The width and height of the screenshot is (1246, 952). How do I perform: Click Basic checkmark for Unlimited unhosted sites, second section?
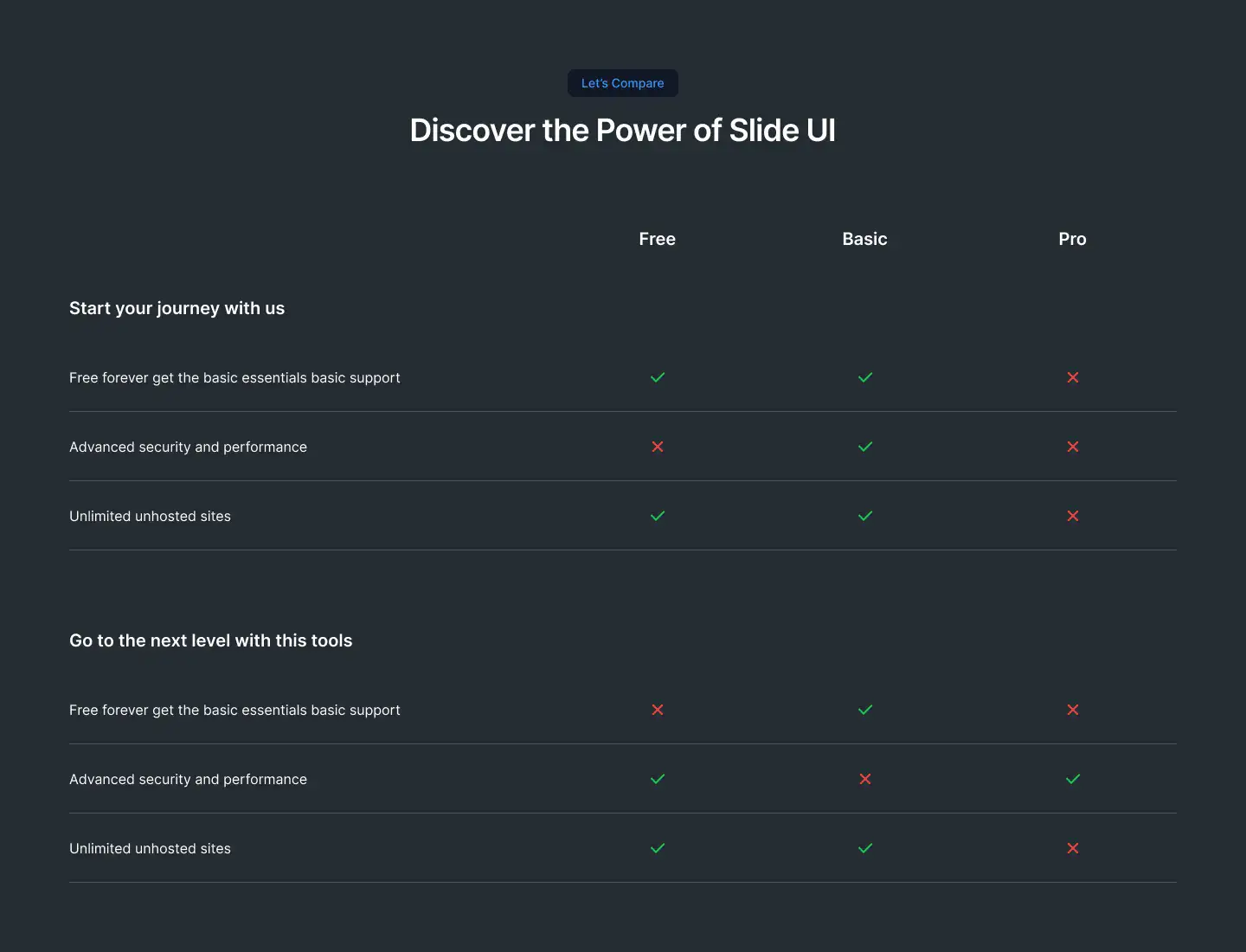865,848
